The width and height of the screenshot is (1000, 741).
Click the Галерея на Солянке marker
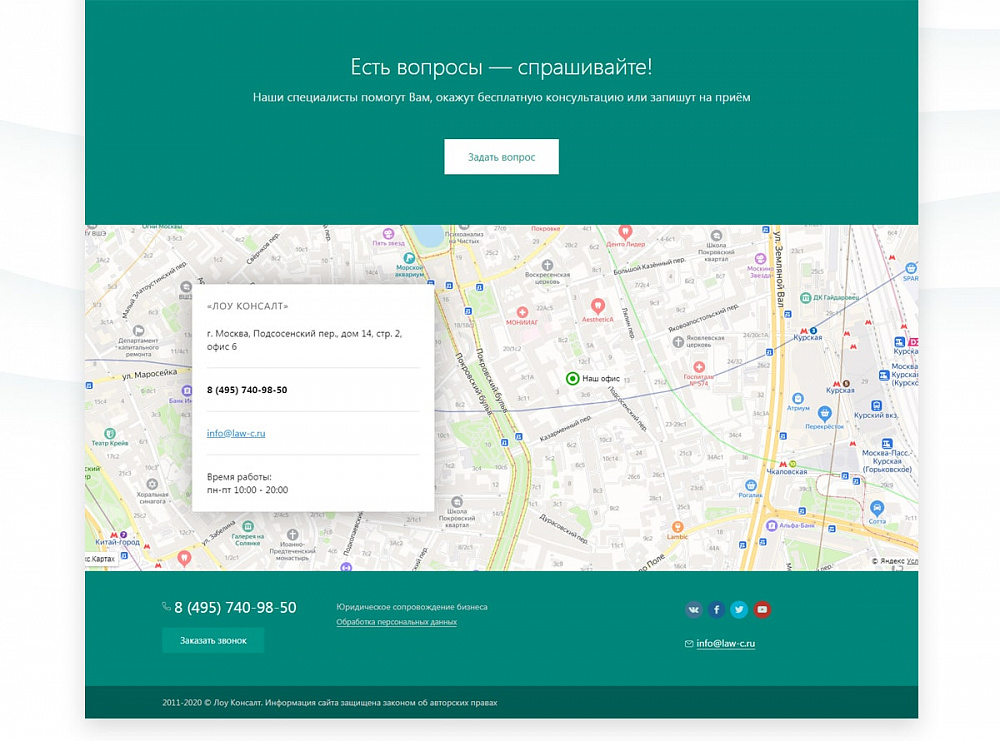(x=247, y=527)
